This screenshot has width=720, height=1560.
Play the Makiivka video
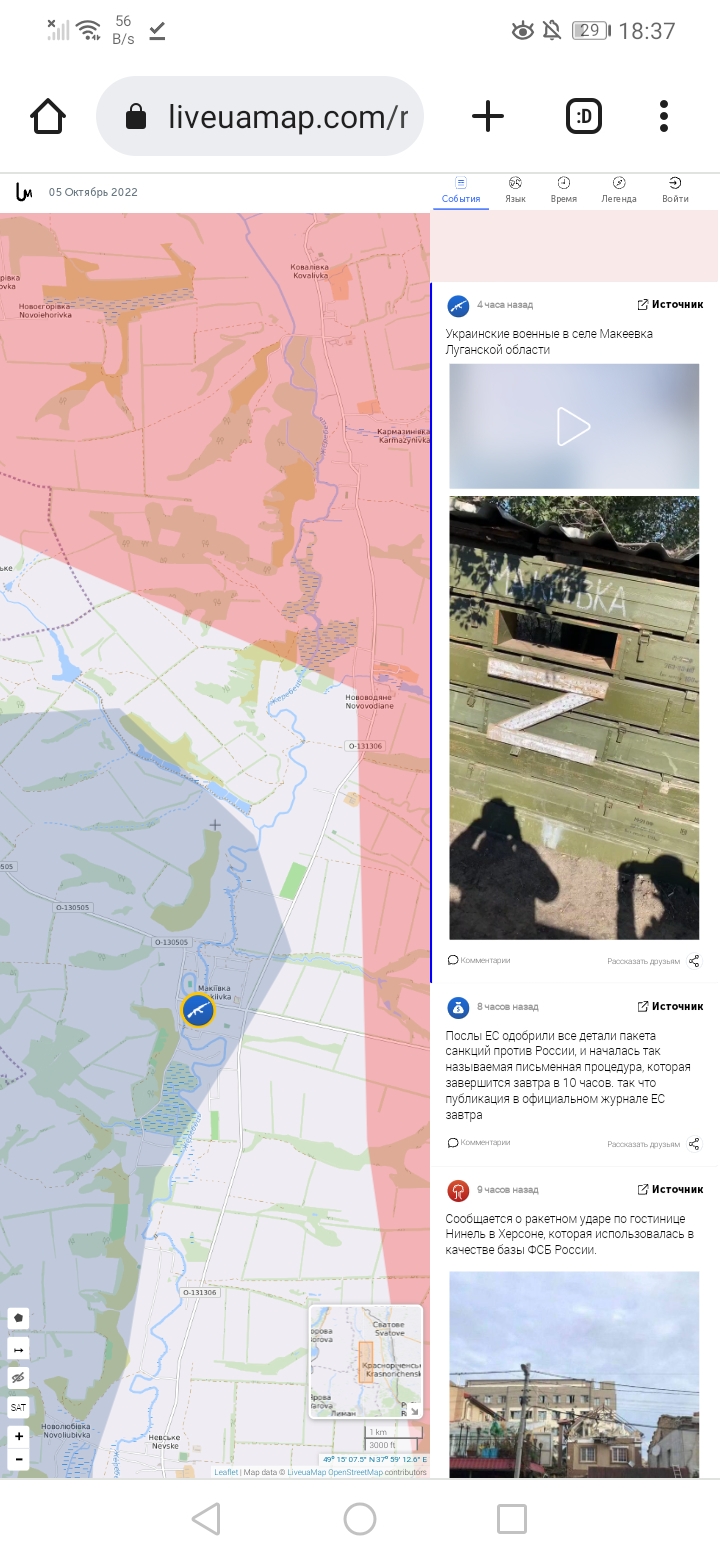click(573, 426)
